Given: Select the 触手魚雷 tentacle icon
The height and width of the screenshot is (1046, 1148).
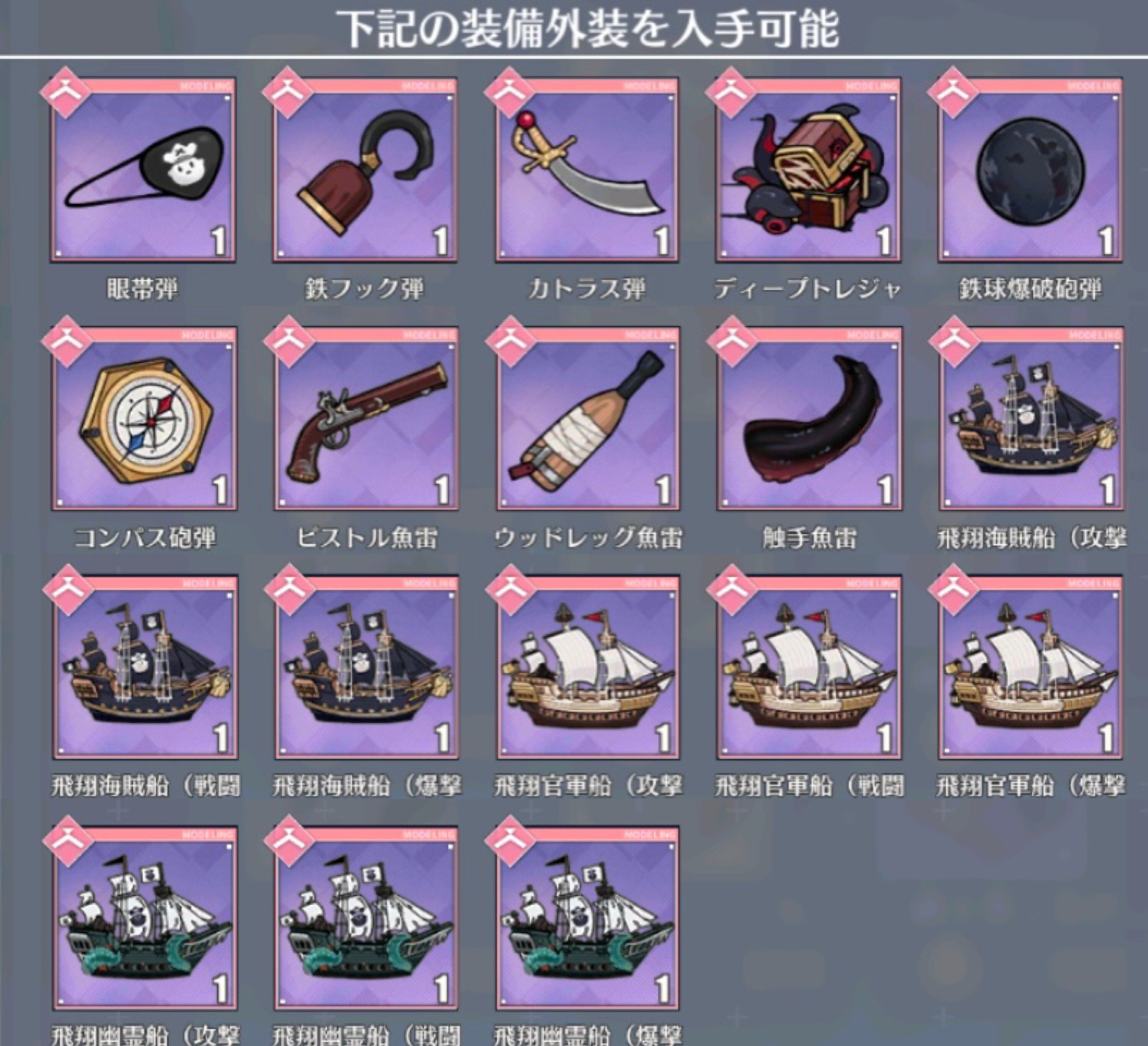Looking at the screenshot, I should coord(809,419).
